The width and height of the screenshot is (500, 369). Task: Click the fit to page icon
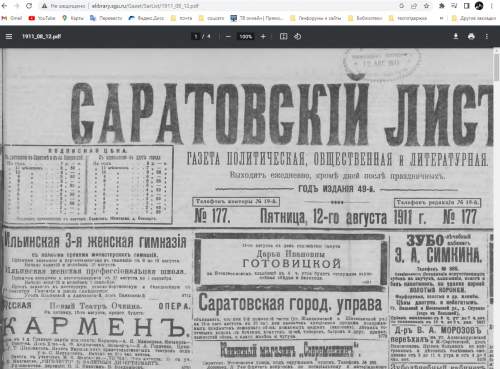click(283, 36)
